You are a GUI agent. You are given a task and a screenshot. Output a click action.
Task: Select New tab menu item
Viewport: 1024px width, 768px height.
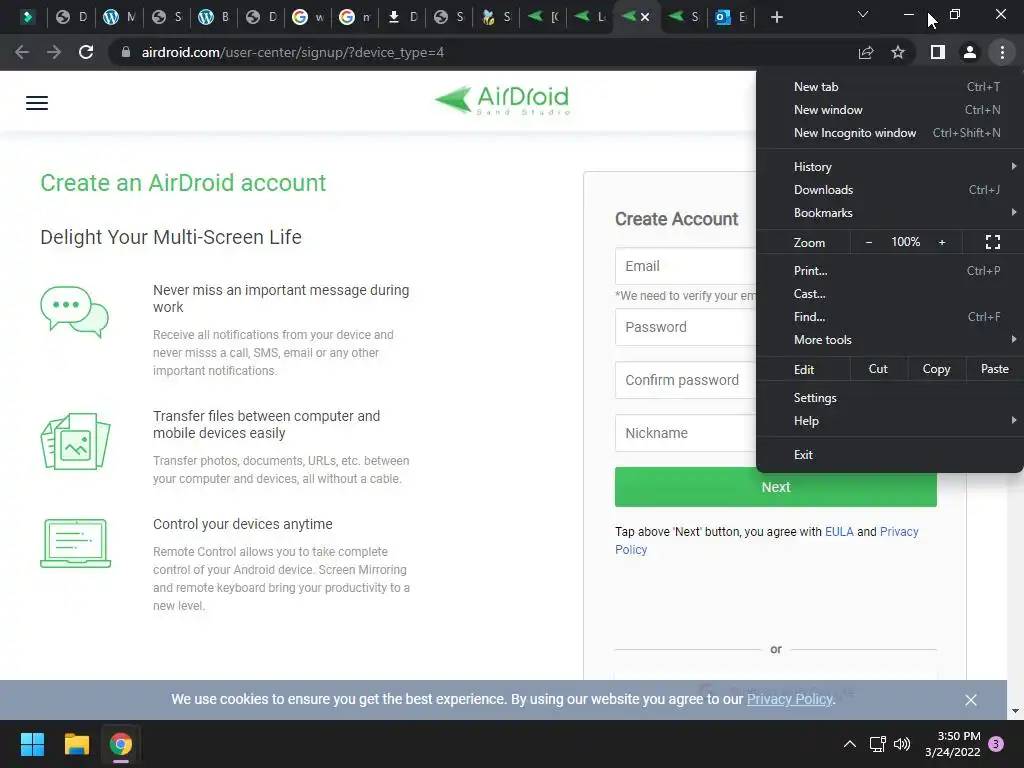coord(889,86)
